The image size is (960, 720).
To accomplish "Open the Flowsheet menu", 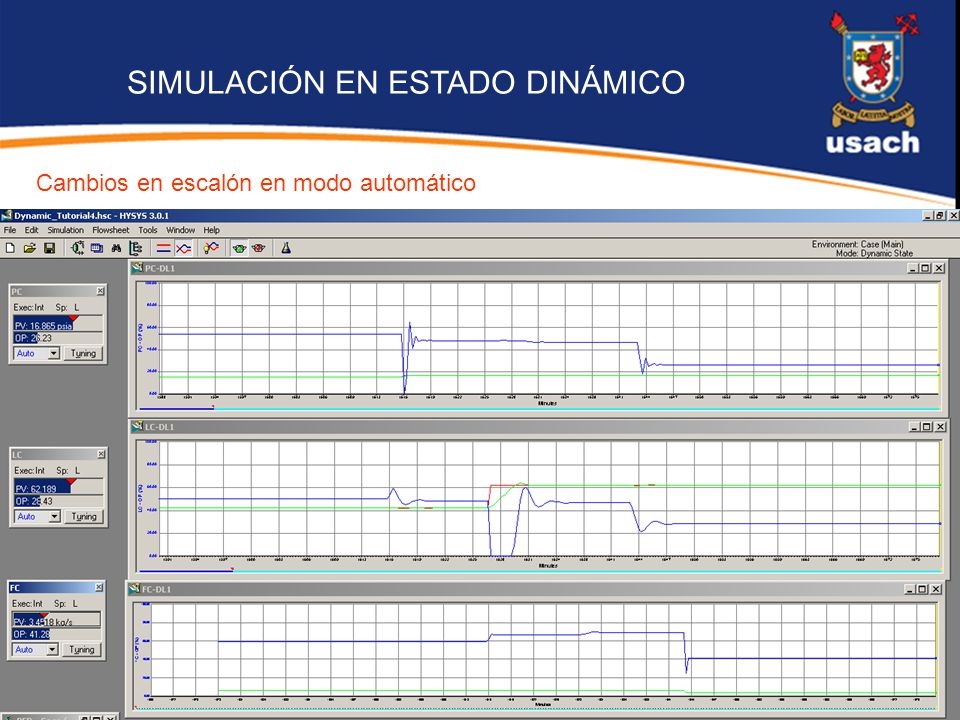I will (x=111, y=230).
